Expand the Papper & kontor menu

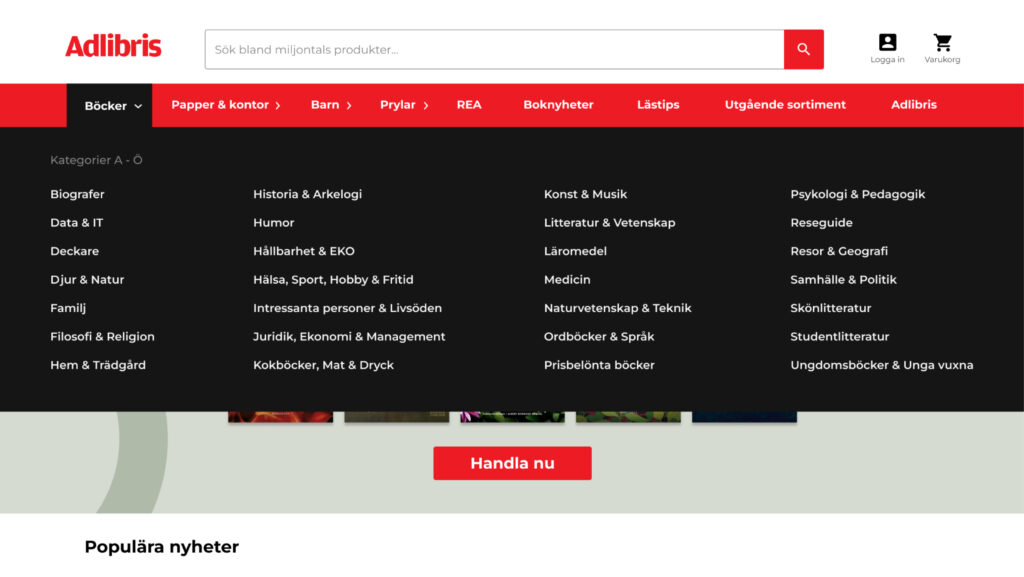click(225, 105)
